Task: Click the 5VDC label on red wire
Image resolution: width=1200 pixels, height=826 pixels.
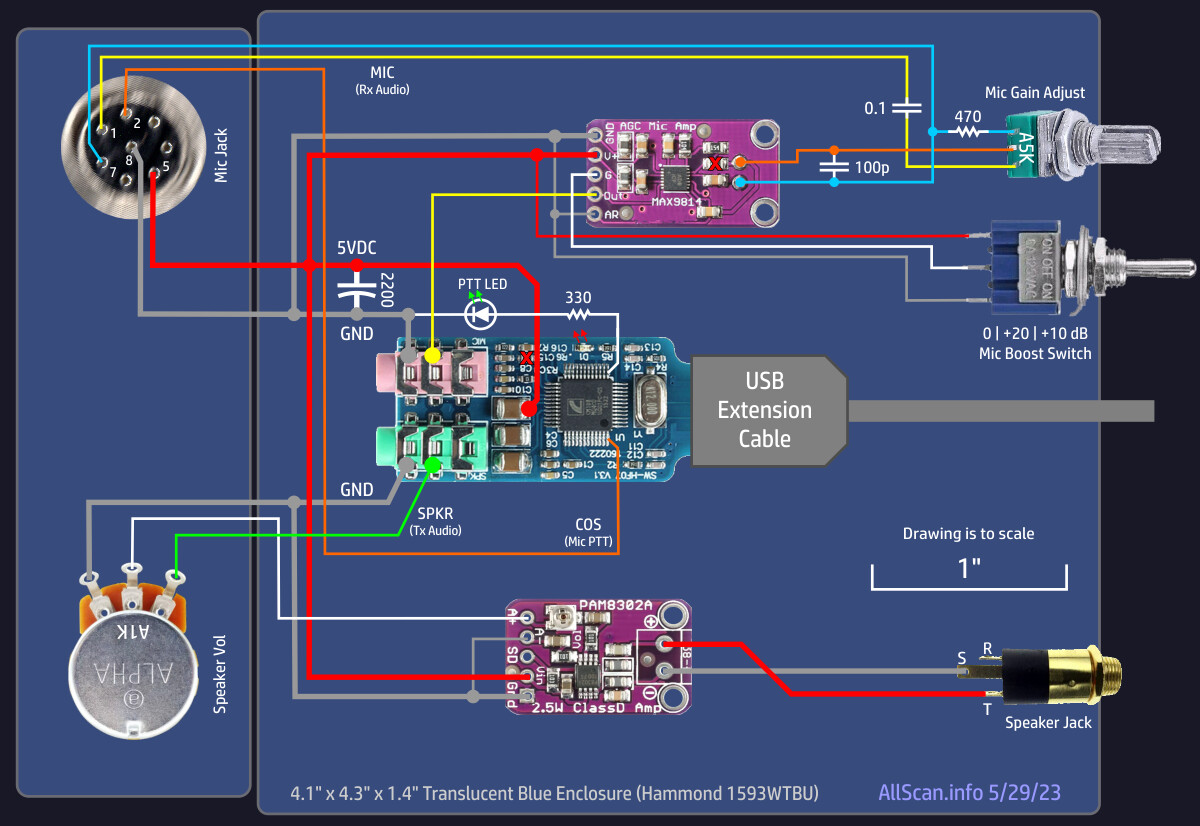Action: pyautogui.click(x=356, y=248)
